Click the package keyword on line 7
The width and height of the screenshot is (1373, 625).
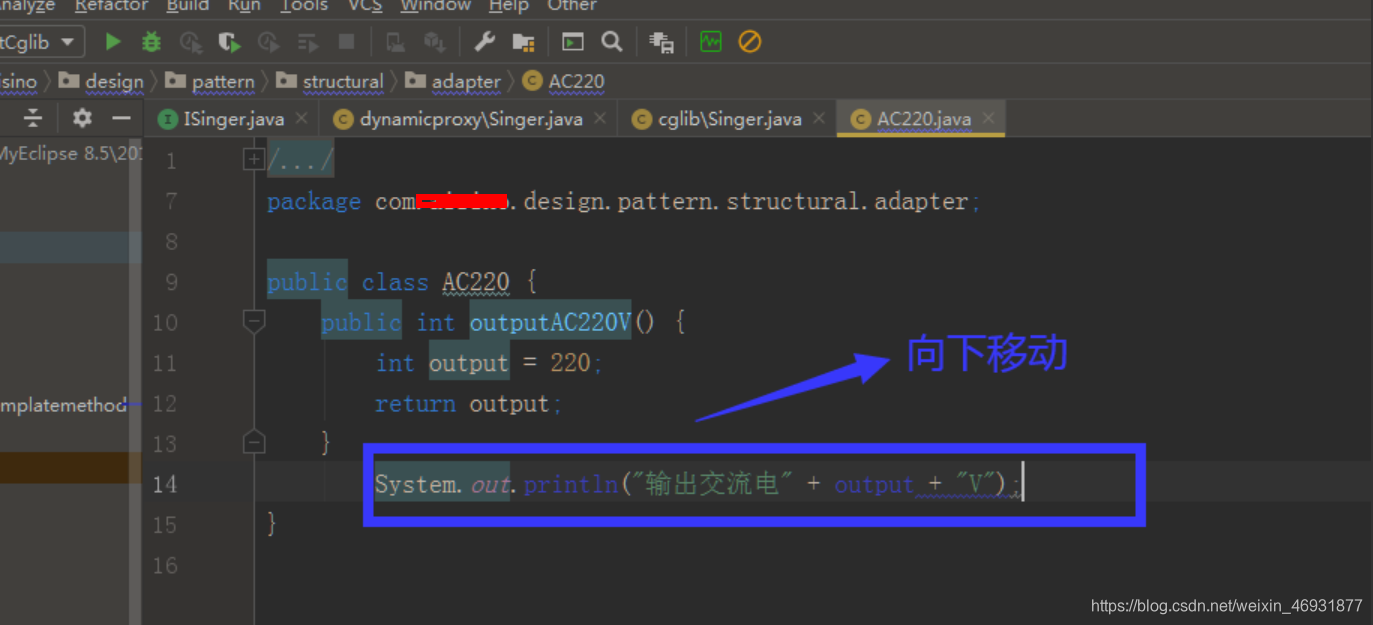click(314, 201)
